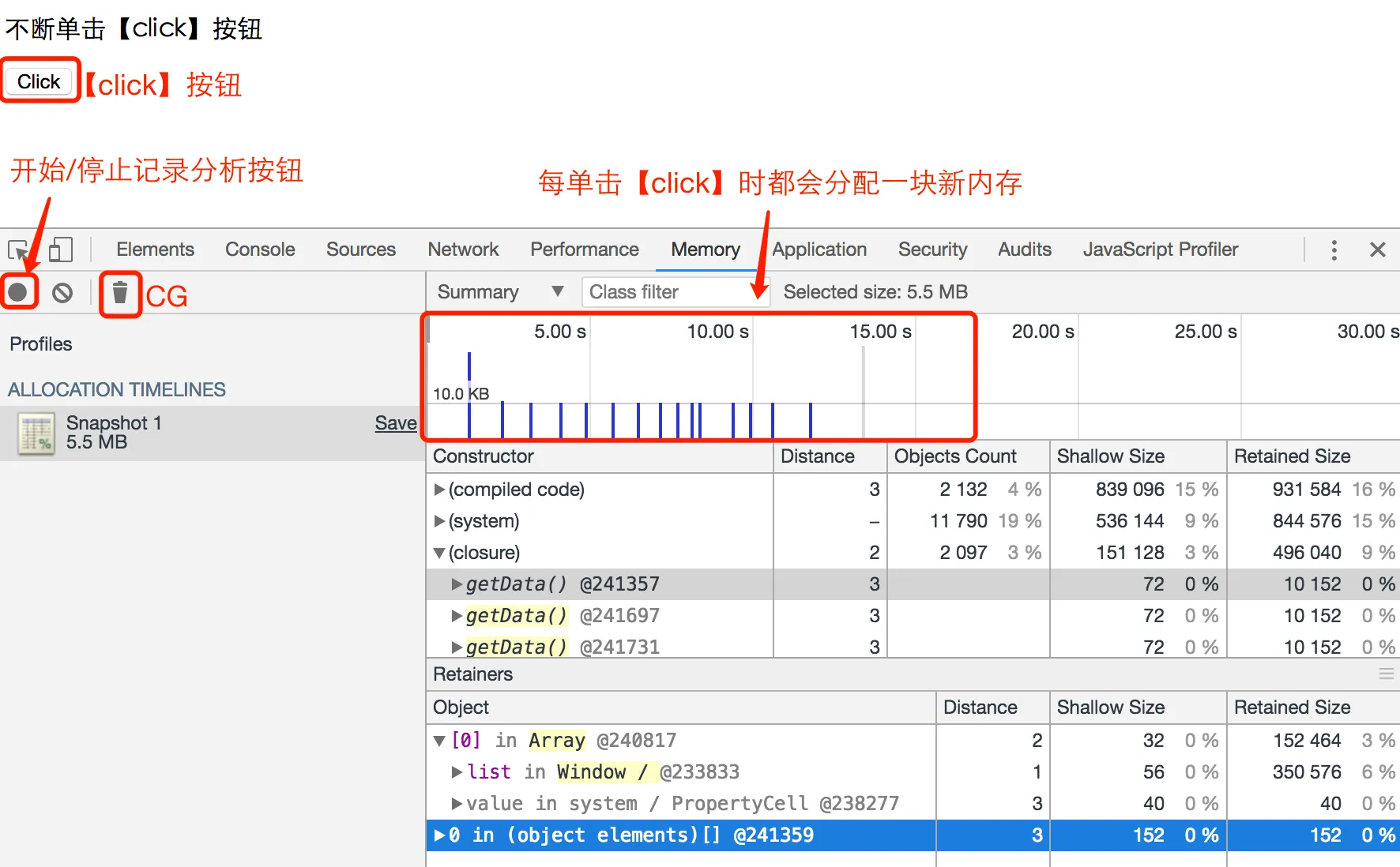Viewport: 1400px width, 867px height.
Task: Click the Shallow Size header in Retainers
Action: (1138, 707)
